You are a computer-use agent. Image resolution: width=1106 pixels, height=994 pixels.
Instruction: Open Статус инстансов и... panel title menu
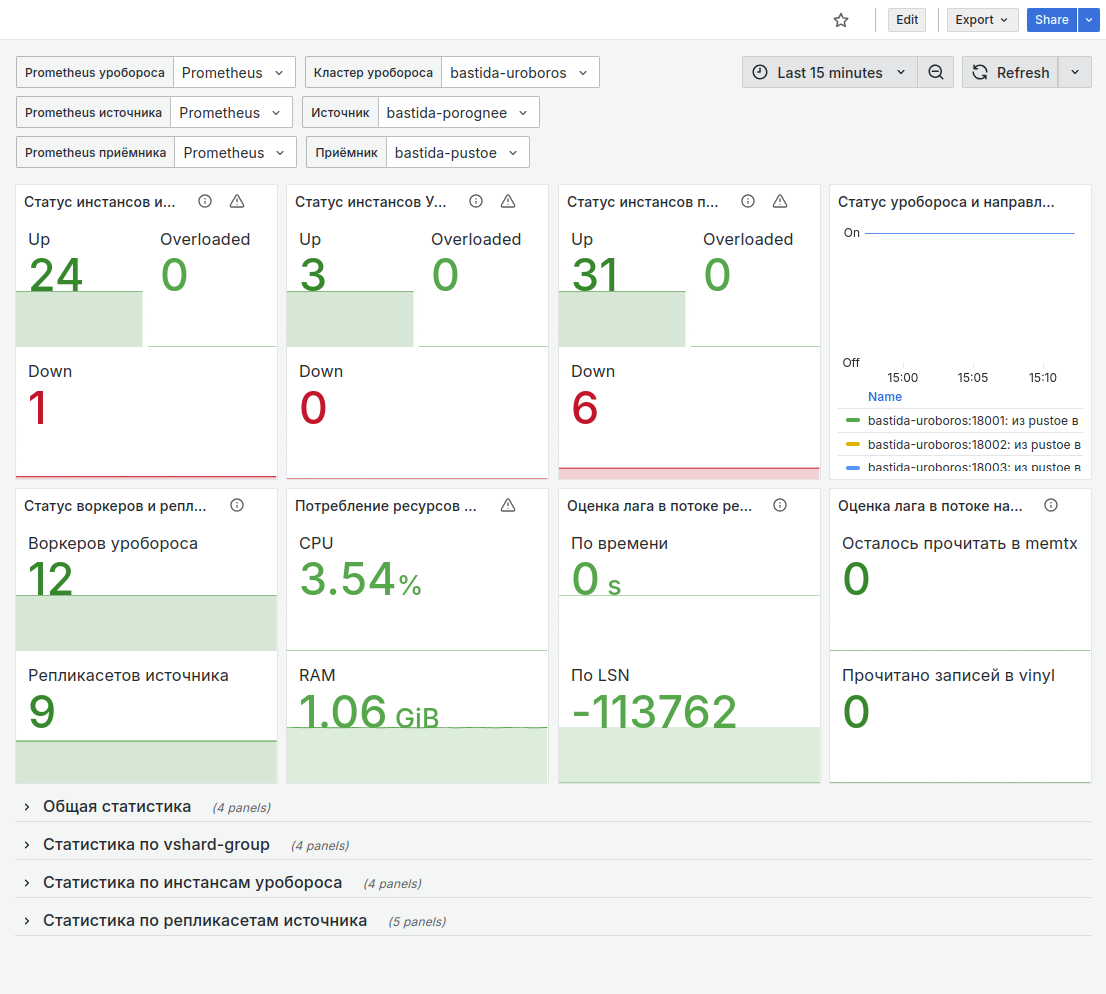tap(99, 202)
